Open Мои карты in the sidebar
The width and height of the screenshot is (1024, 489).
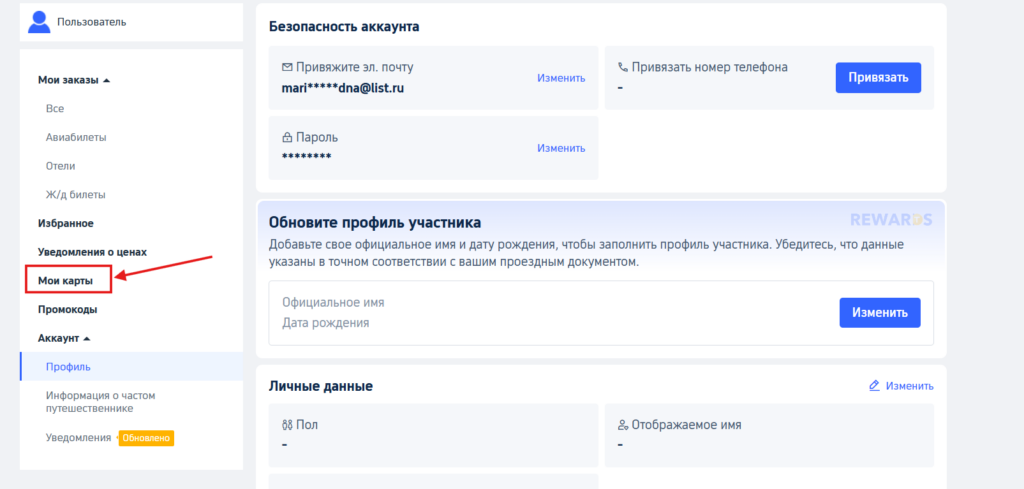pyautogui.click(x=66, y=281)
